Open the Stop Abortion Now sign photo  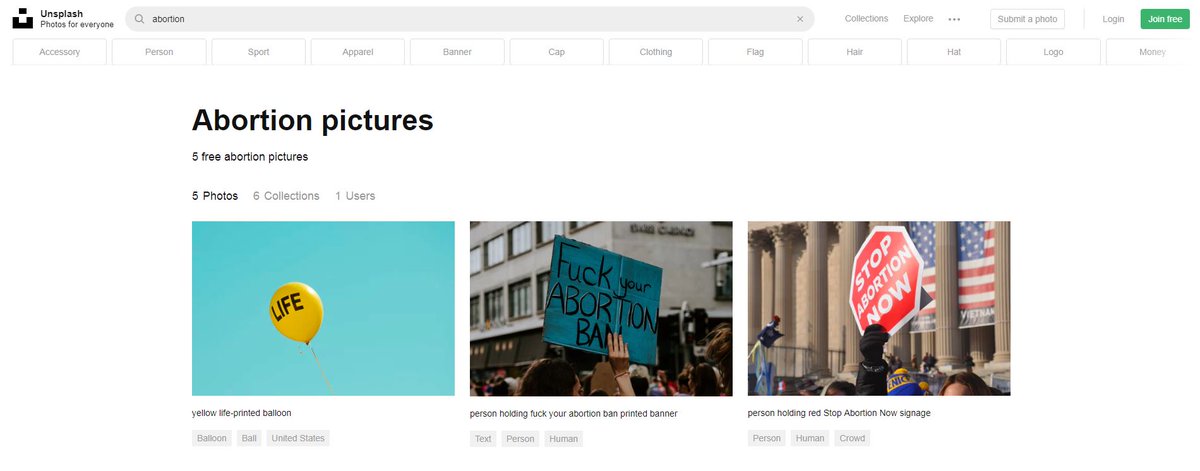pyautogui.click(x=879, y=309)
